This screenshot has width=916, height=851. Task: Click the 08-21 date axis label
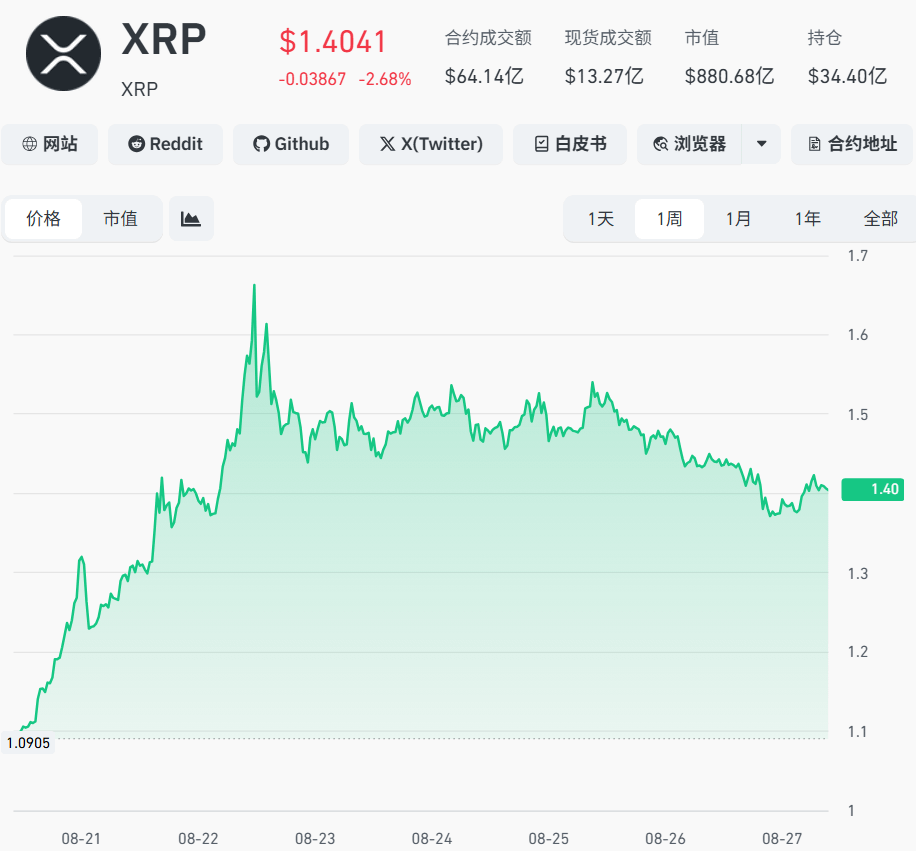click(81, 839)
